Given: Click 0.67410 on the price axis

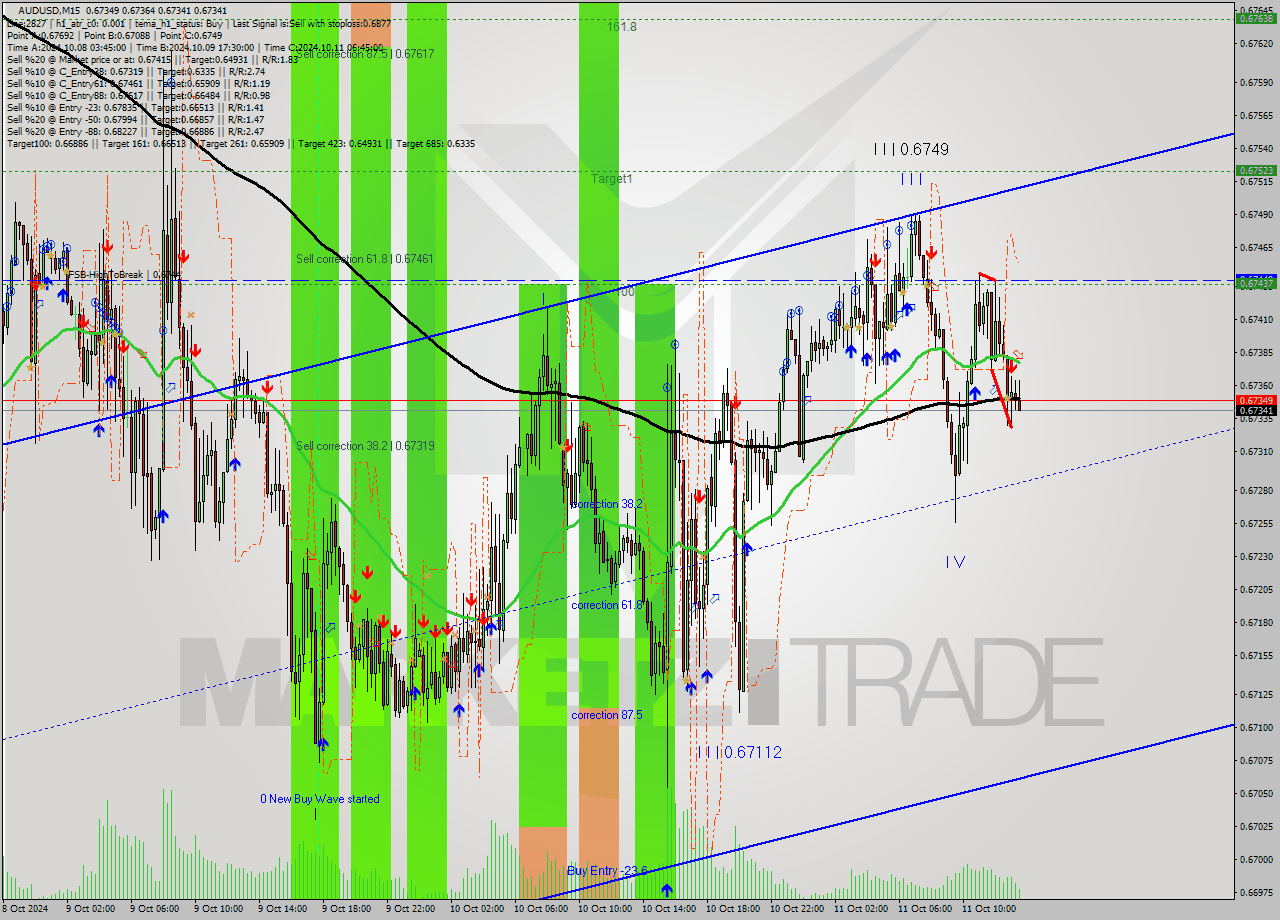Looking at the screenshot, I should (x=1256, y=320).
